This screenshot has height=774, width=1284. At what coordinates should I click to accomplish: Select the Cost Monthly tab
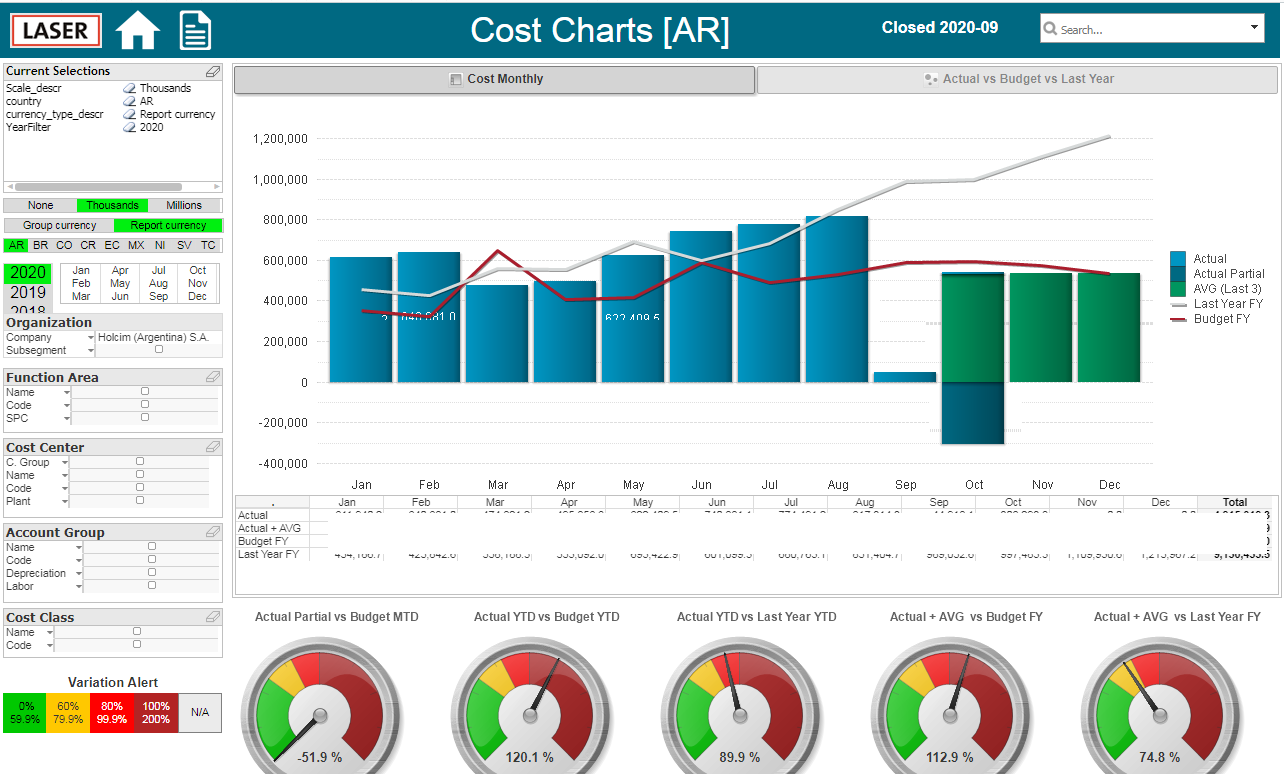click(495, 79)
